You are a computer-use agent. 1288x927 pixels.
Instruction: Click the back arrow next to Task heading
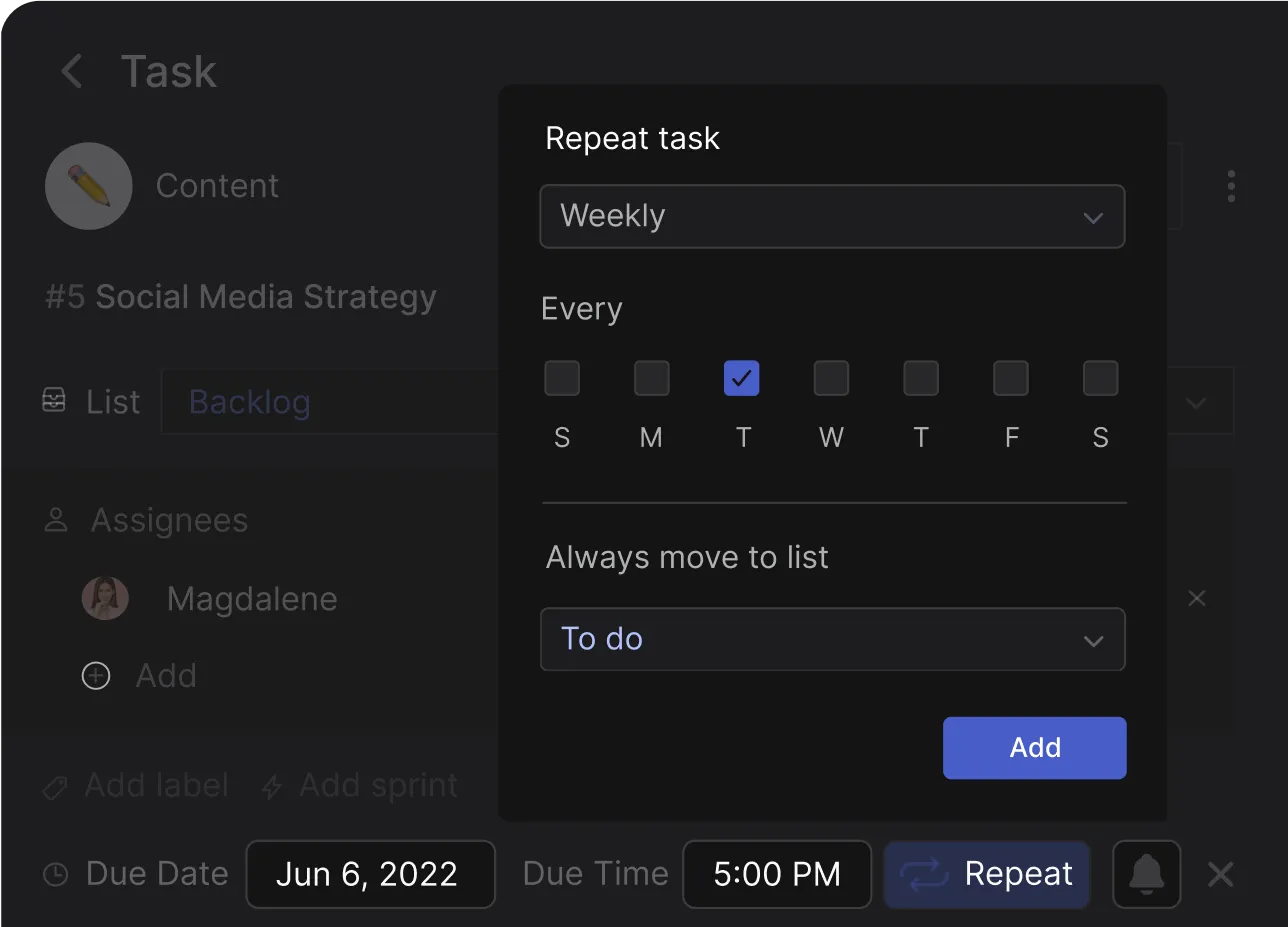[x=70, y=70]
